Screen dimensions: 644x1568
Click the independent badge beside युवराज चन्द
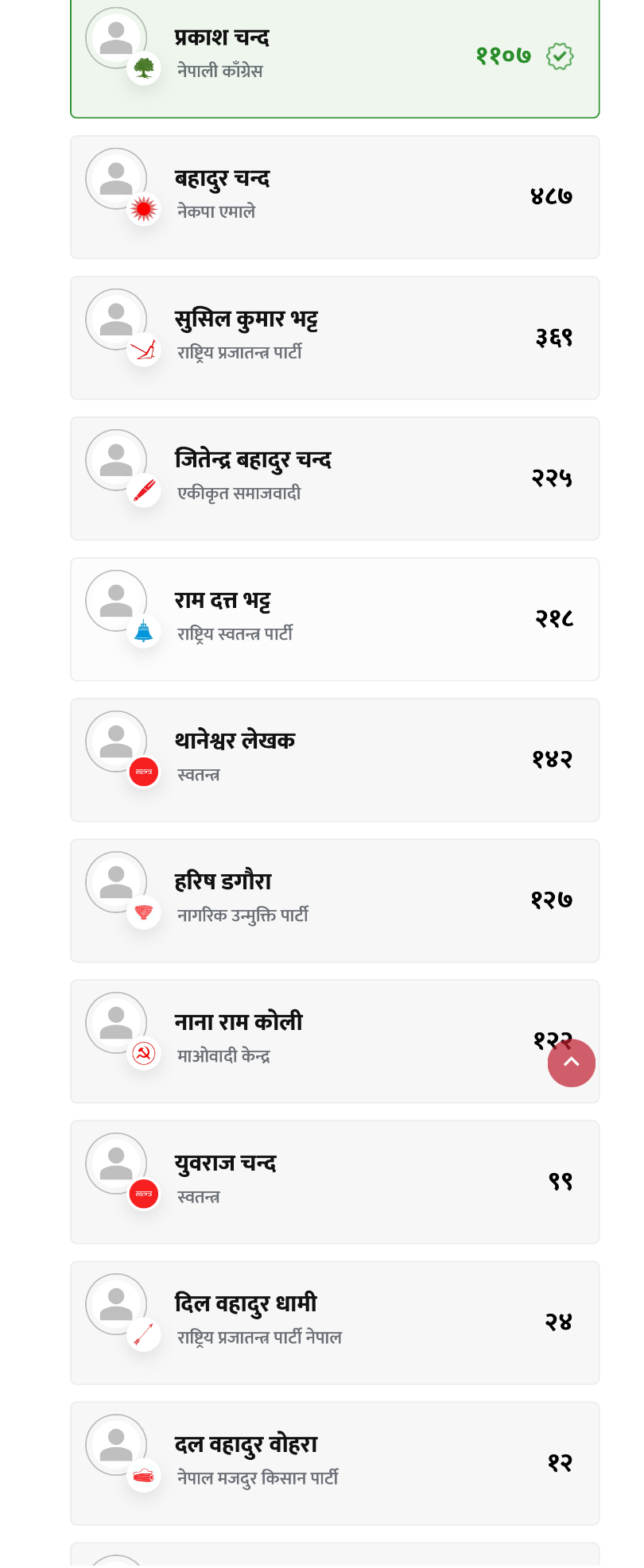[144, 1194]
